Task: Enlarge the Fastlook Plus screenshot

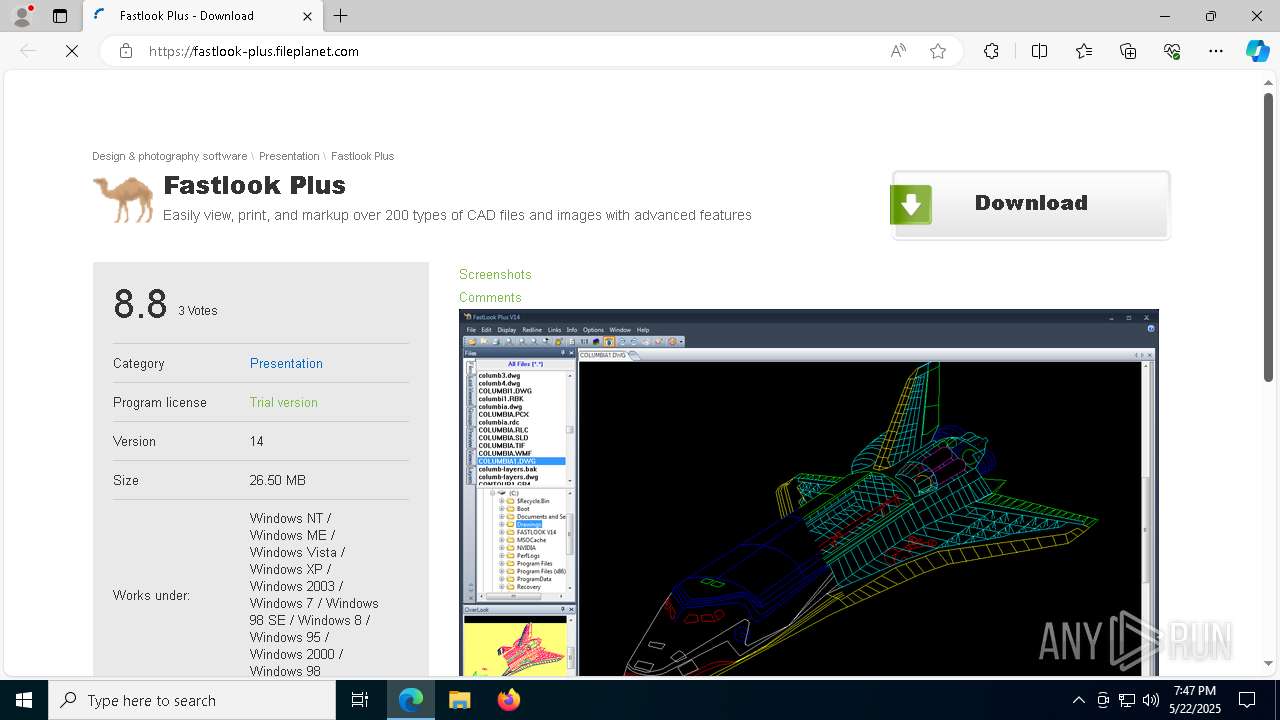Action: 808,492
